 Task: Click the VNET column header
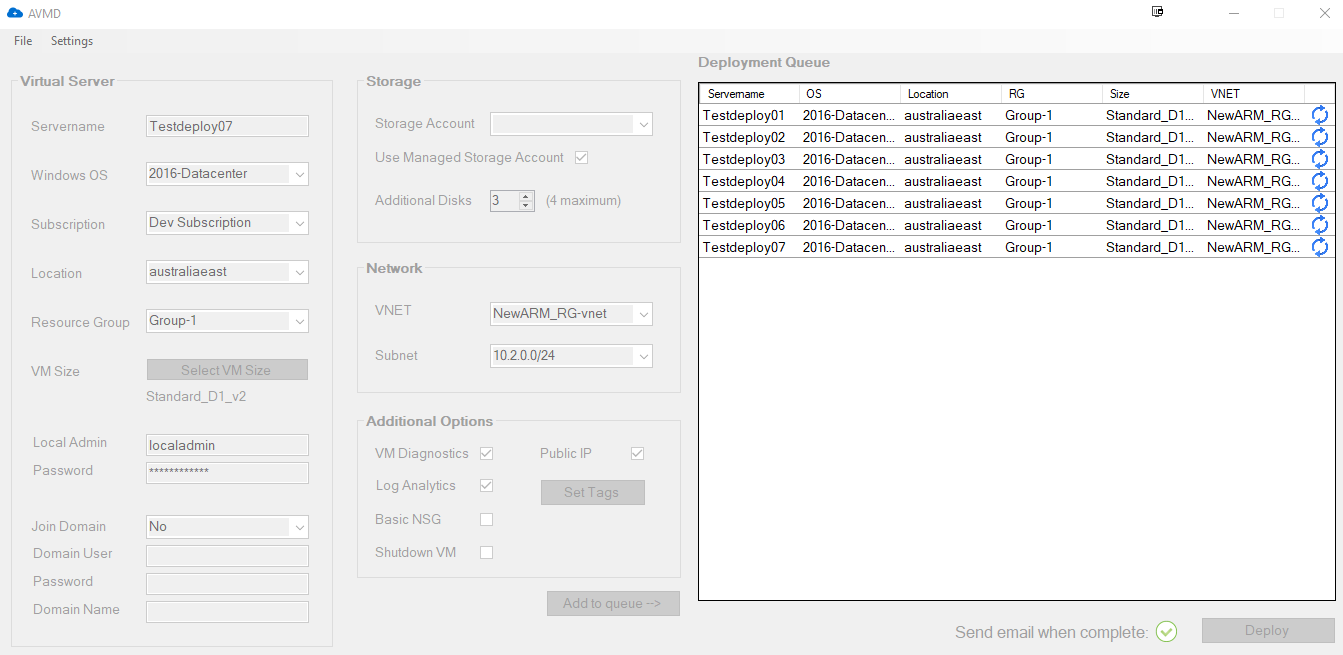point(1255,93)
